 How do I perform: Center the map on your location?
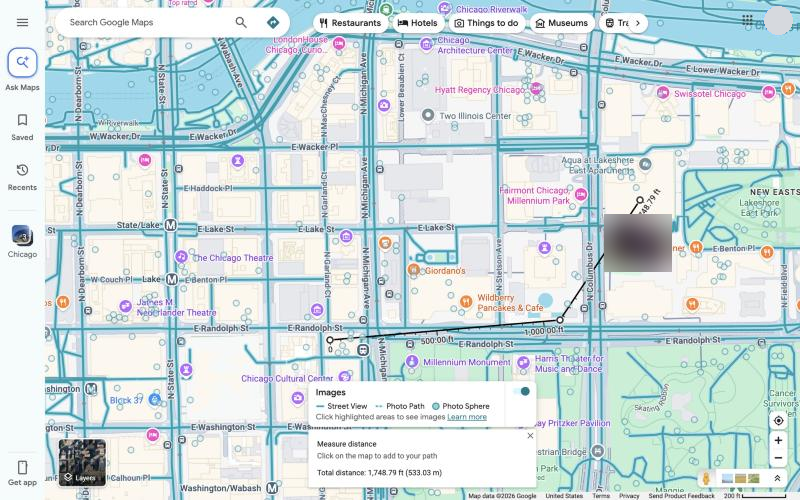tap(779, 421)
